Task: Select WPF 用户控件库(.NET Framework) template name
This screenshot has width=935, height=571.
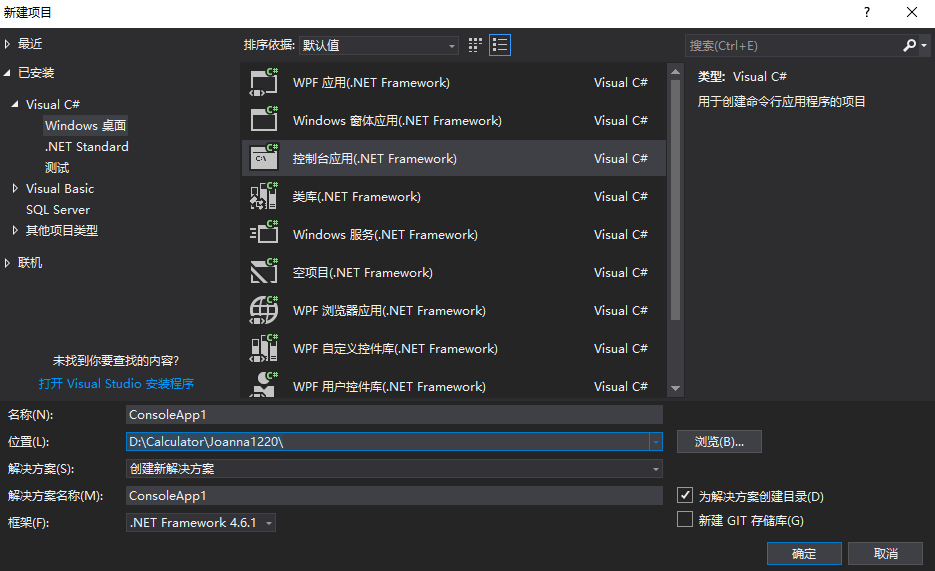Action: coord(389,387)
